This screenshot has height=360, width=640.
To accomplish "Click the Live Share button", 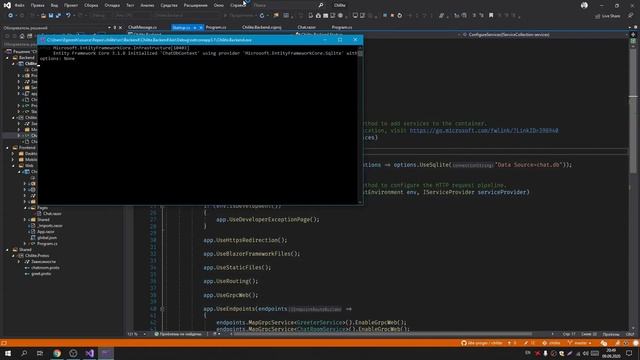I will (607, 16).
